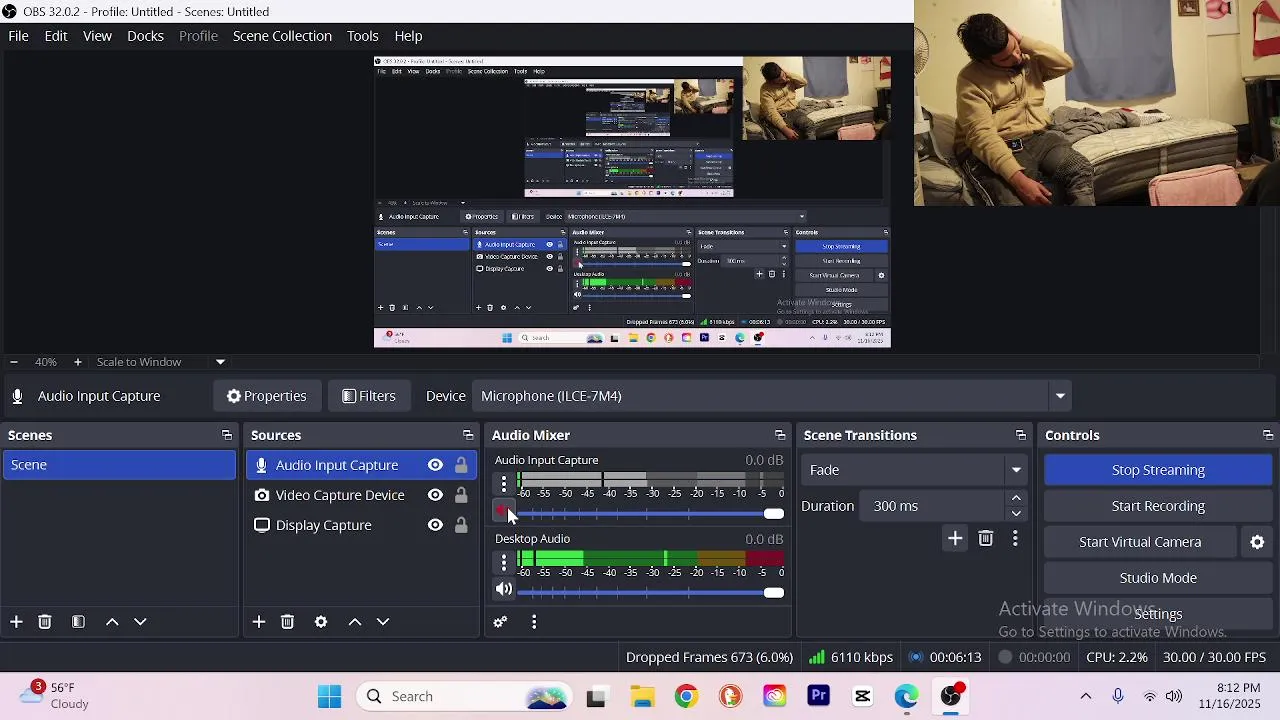Pop out the Scene Transitions dock
This screenshot has width=1280, height=720.
point(1021,435)
